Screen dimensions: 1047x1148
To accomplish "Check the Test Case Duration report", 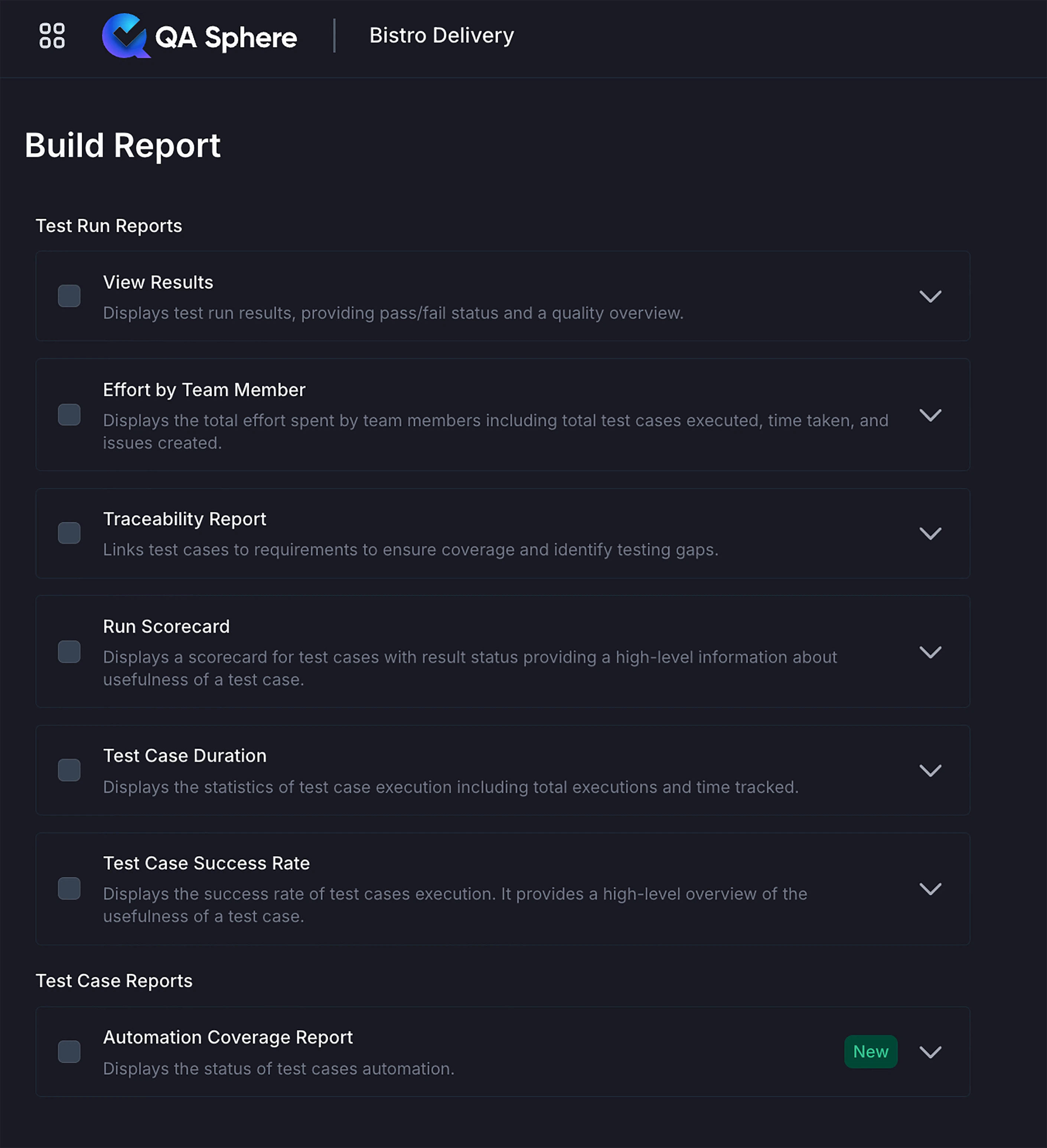I will coord(69,770).
